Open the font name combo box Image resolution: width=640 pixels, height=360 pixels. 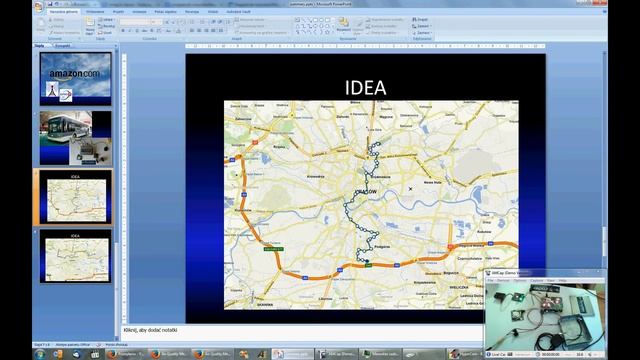(x=135, y=22)
